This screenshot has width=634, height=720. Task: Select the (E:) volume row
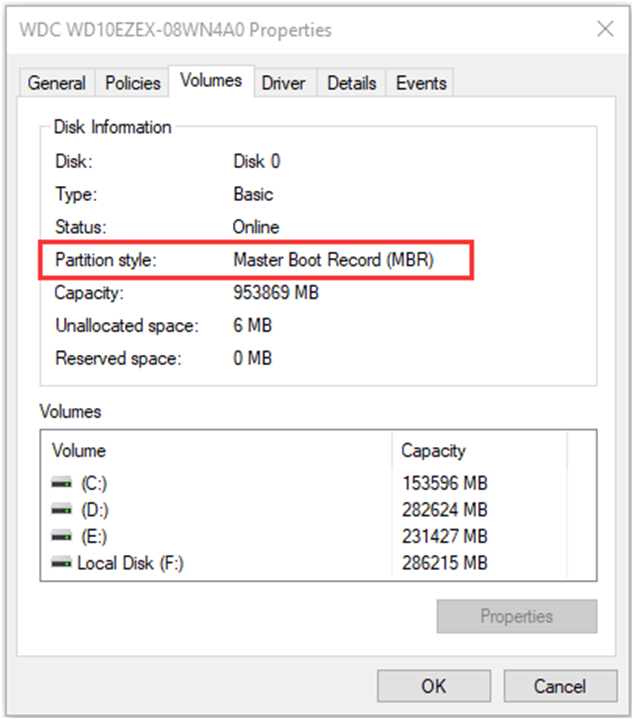[303, 536]
